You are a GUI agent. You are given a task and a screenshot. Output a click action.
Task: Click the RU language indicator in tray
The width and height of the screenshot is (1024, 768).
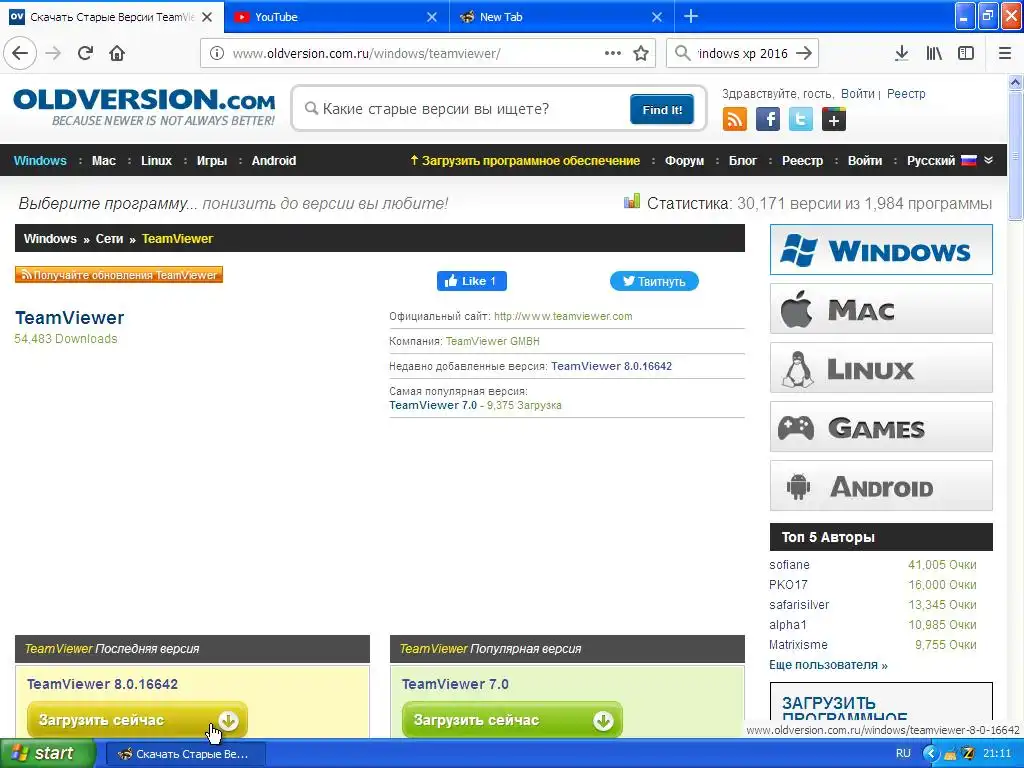pyautogui.click(x=903, y=753)
